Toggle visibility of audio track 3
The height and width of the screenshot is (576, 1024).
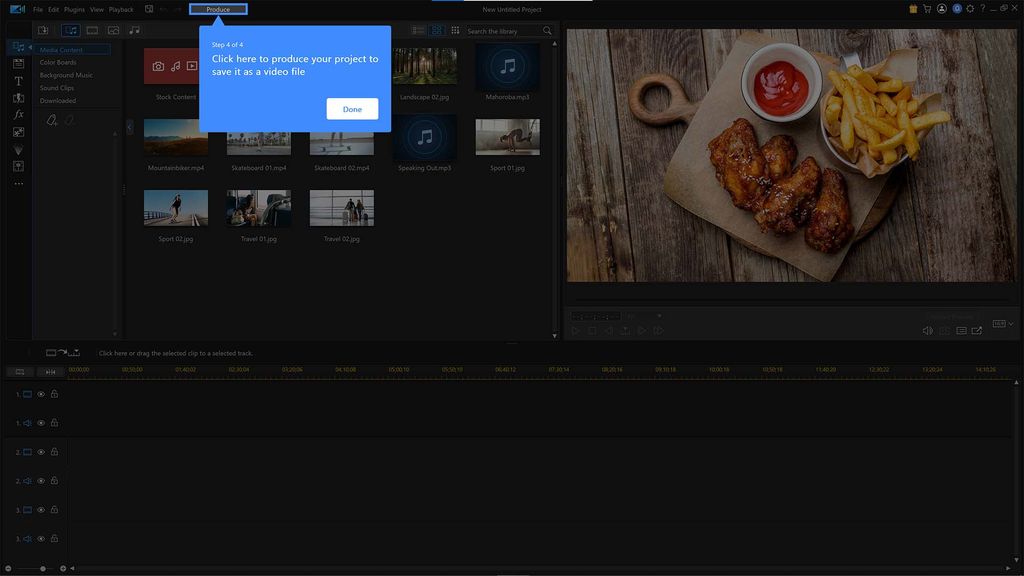tap(41, 537)
